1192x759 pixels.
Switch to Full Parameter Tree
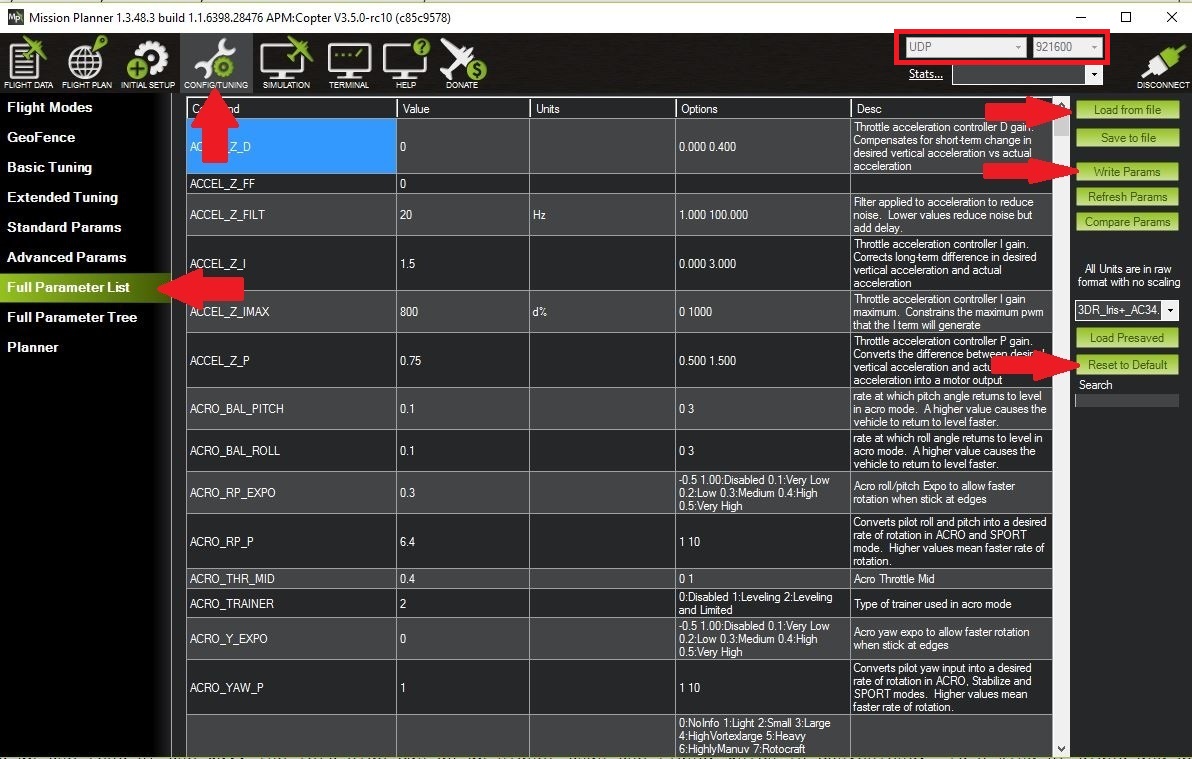72,317
